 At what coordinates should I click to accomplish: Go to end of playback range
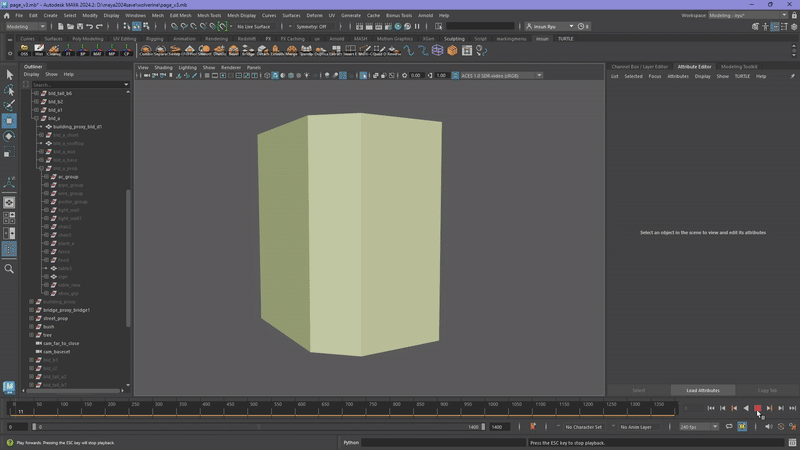793,408
